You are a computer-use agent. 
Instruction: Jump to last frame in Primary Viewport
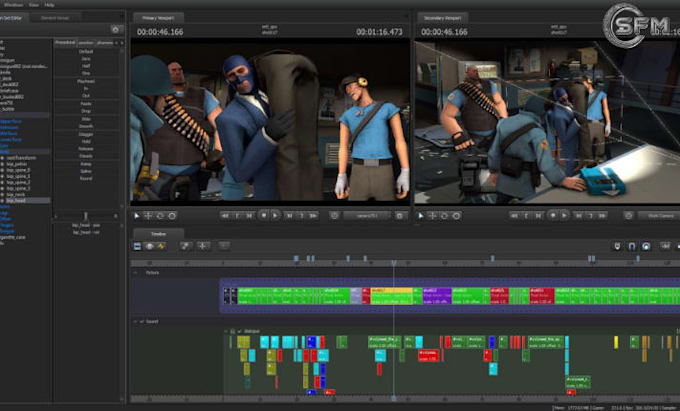tap(313, 215)
